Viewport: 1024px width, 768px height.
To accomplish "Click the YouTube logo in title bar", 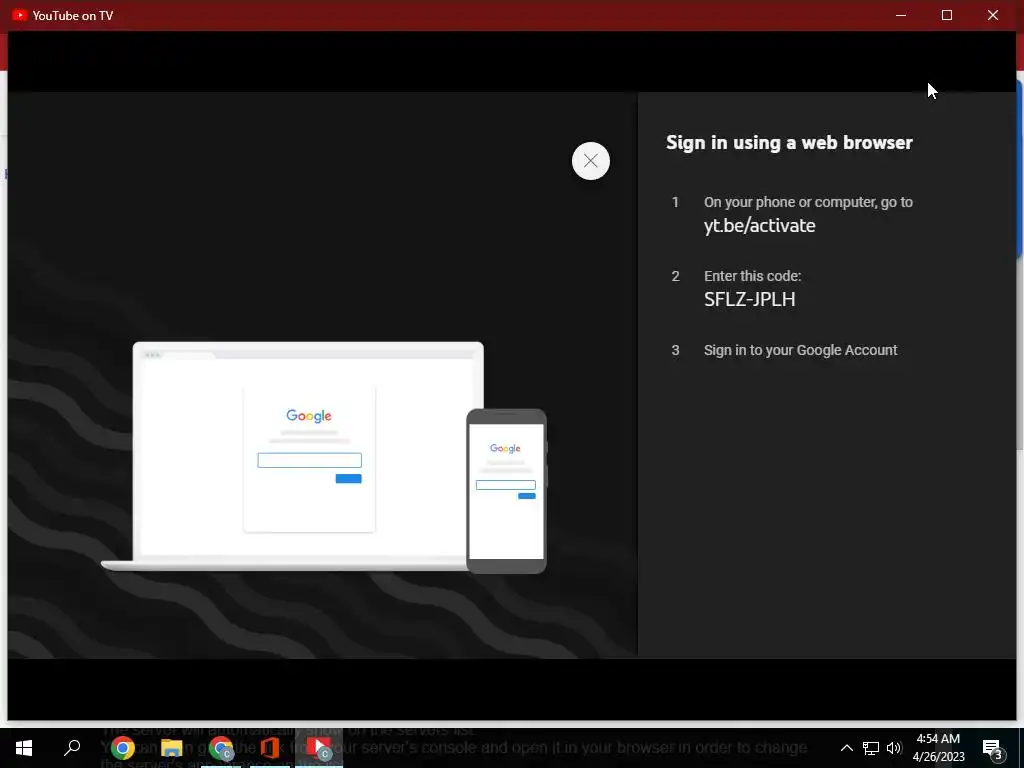I will tap(20, 15).
